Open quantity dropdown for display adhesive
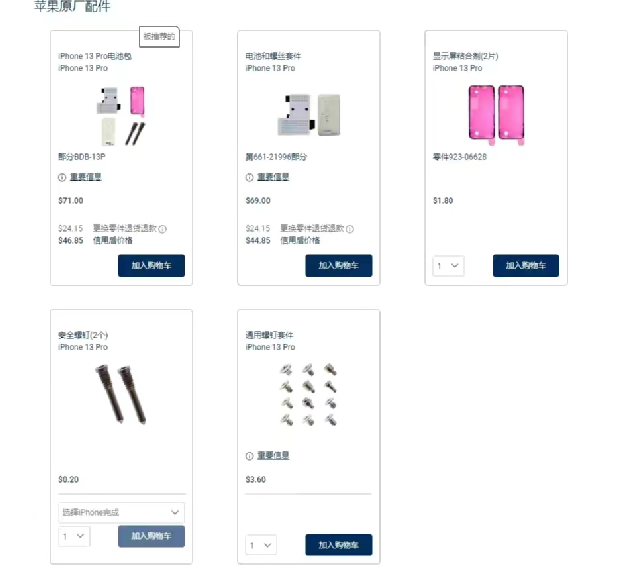623x581 pixels. 448,265
